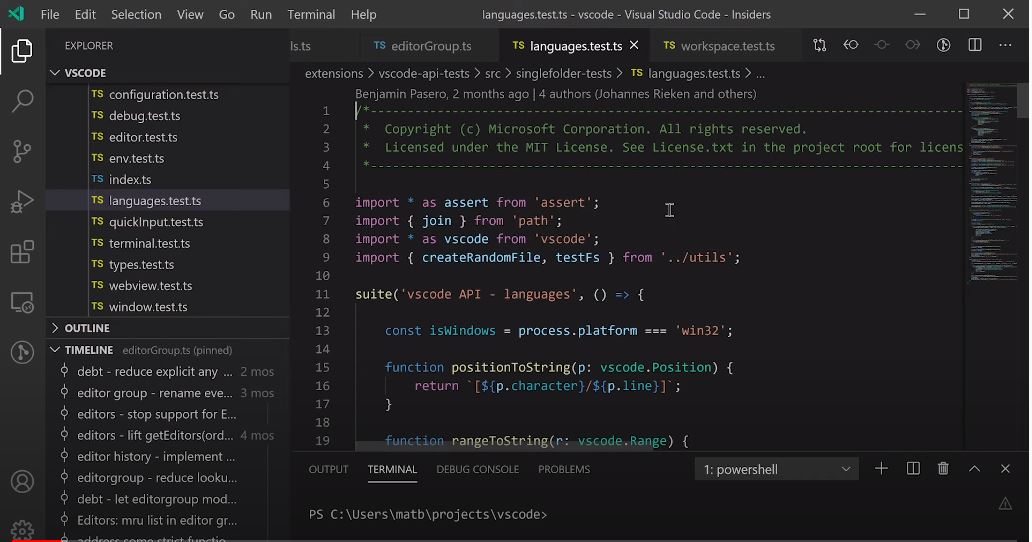
Task: Open the Run and Debug view
Action: (22, 201)
